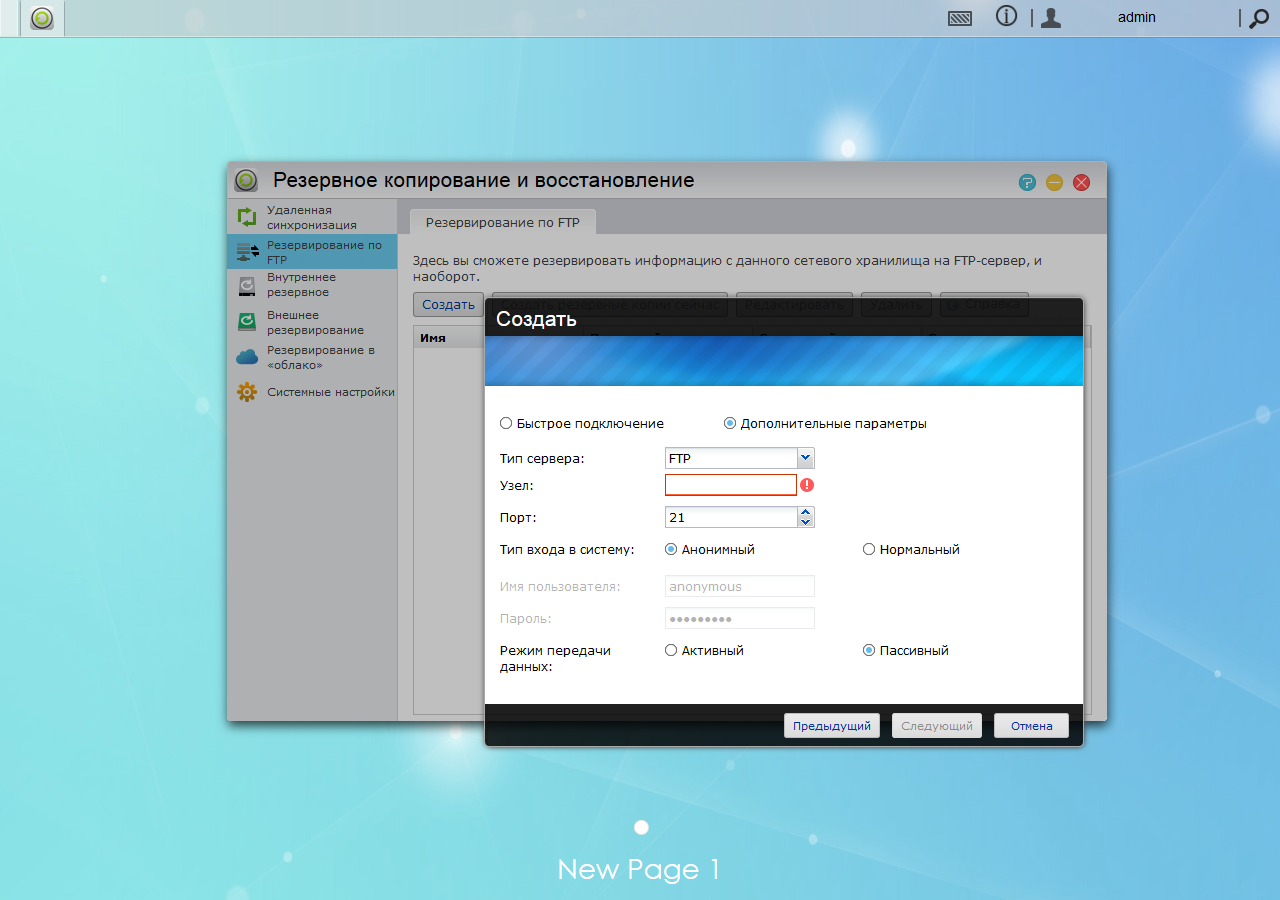Click the Имя пользователя field

(740, 586)
